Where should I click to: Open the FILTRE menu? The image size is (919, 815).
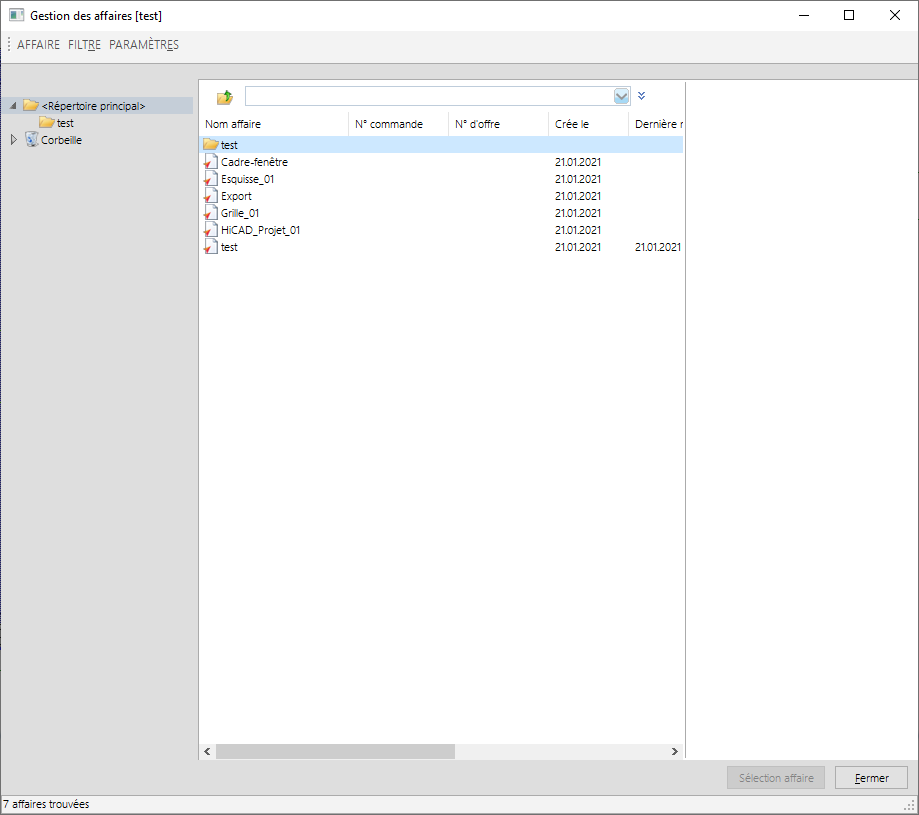pos(84,45)
